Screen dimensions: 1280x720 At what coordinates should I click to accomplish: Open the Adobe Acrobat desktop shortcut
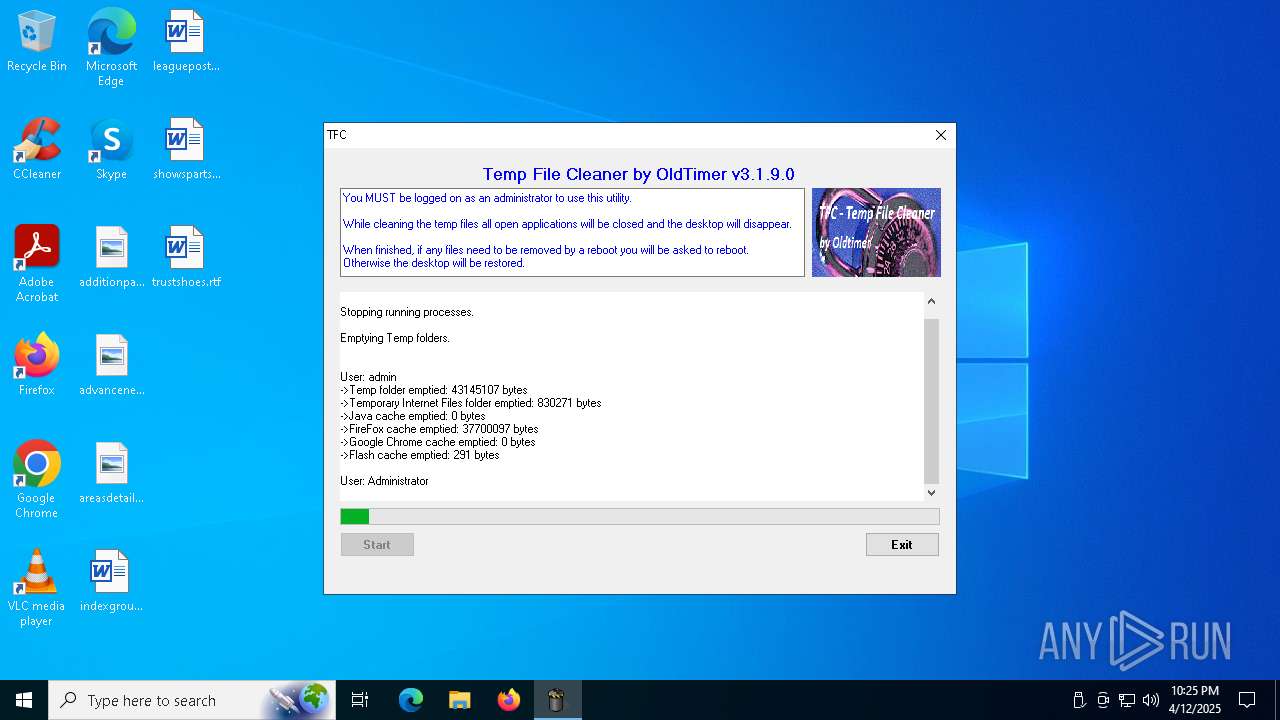coord(37,264)
